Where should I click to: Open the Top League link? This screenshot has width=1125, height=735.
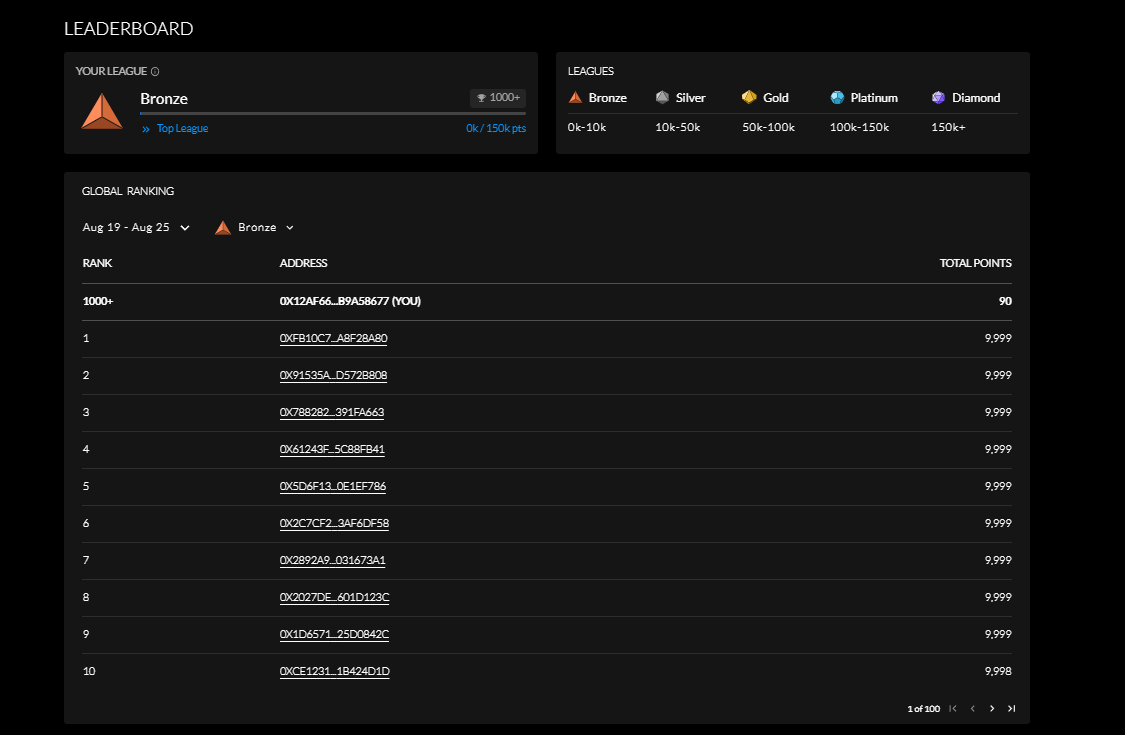coord(182,128)
